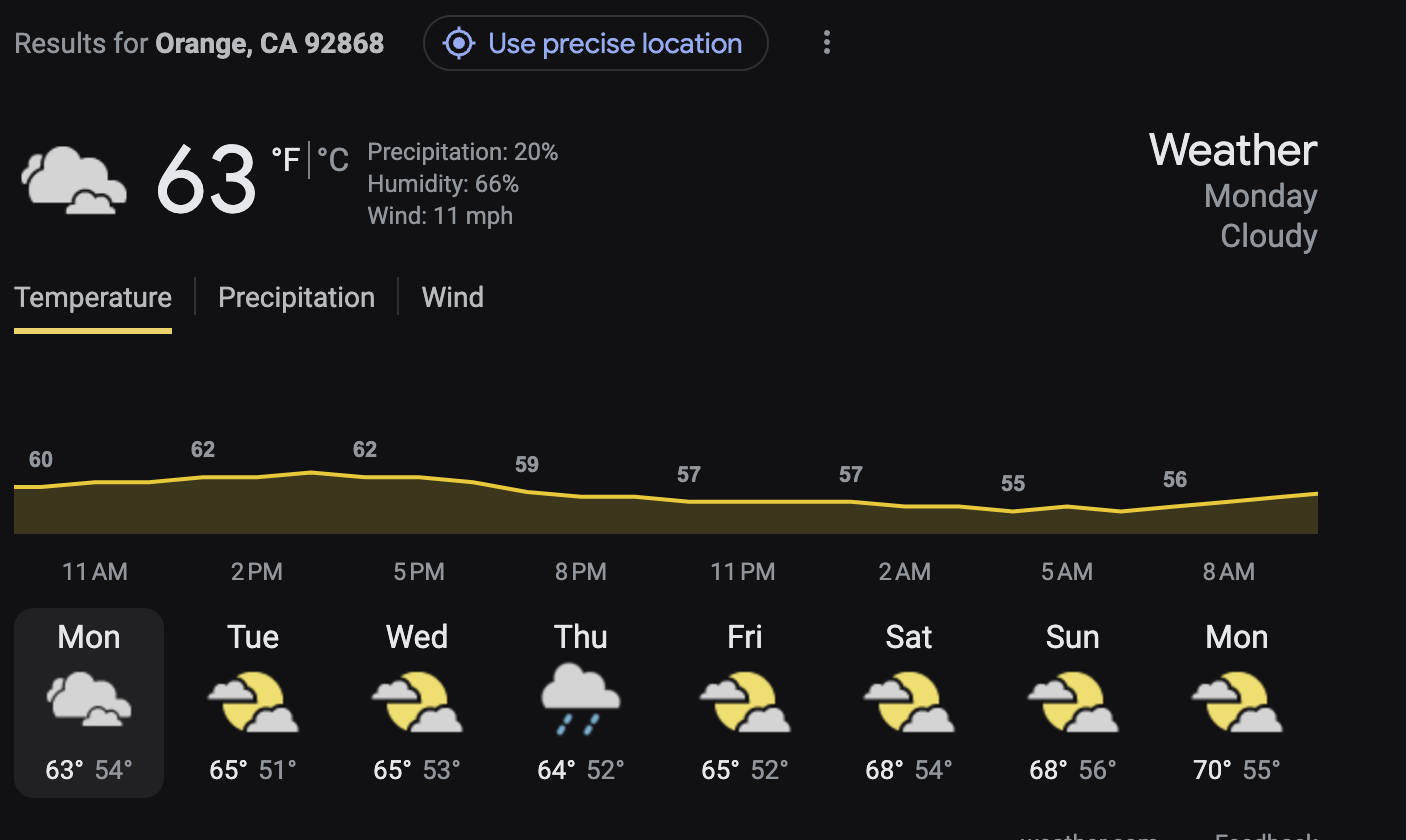Open the Precipitation tab
This screenshot has height=840, width=1406.
[x=296, y=298]
